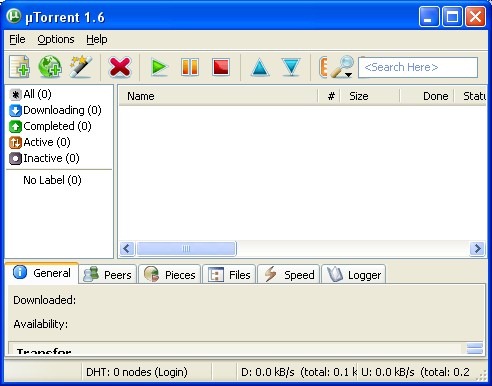The width and height of the screenshot is (492, 386).
Task: Switch to the General tab
Action: [42, 273]
